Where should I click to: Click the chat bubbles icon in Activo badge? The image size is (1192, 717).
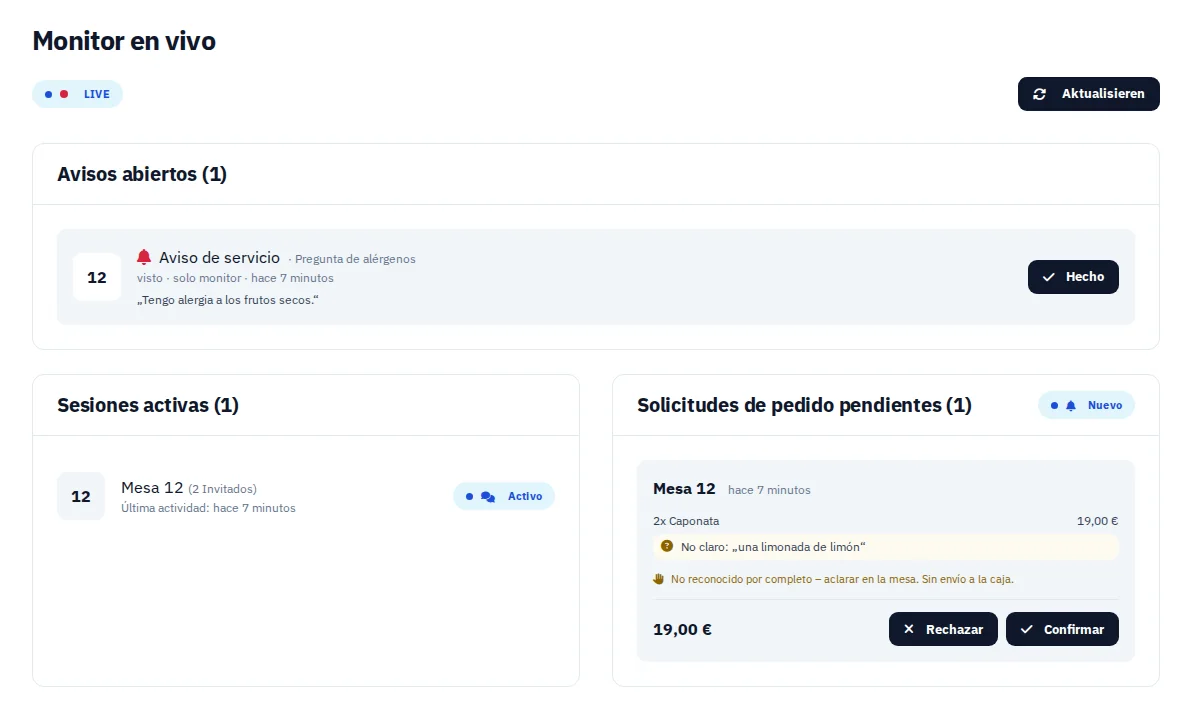click(x=488, y=497)
